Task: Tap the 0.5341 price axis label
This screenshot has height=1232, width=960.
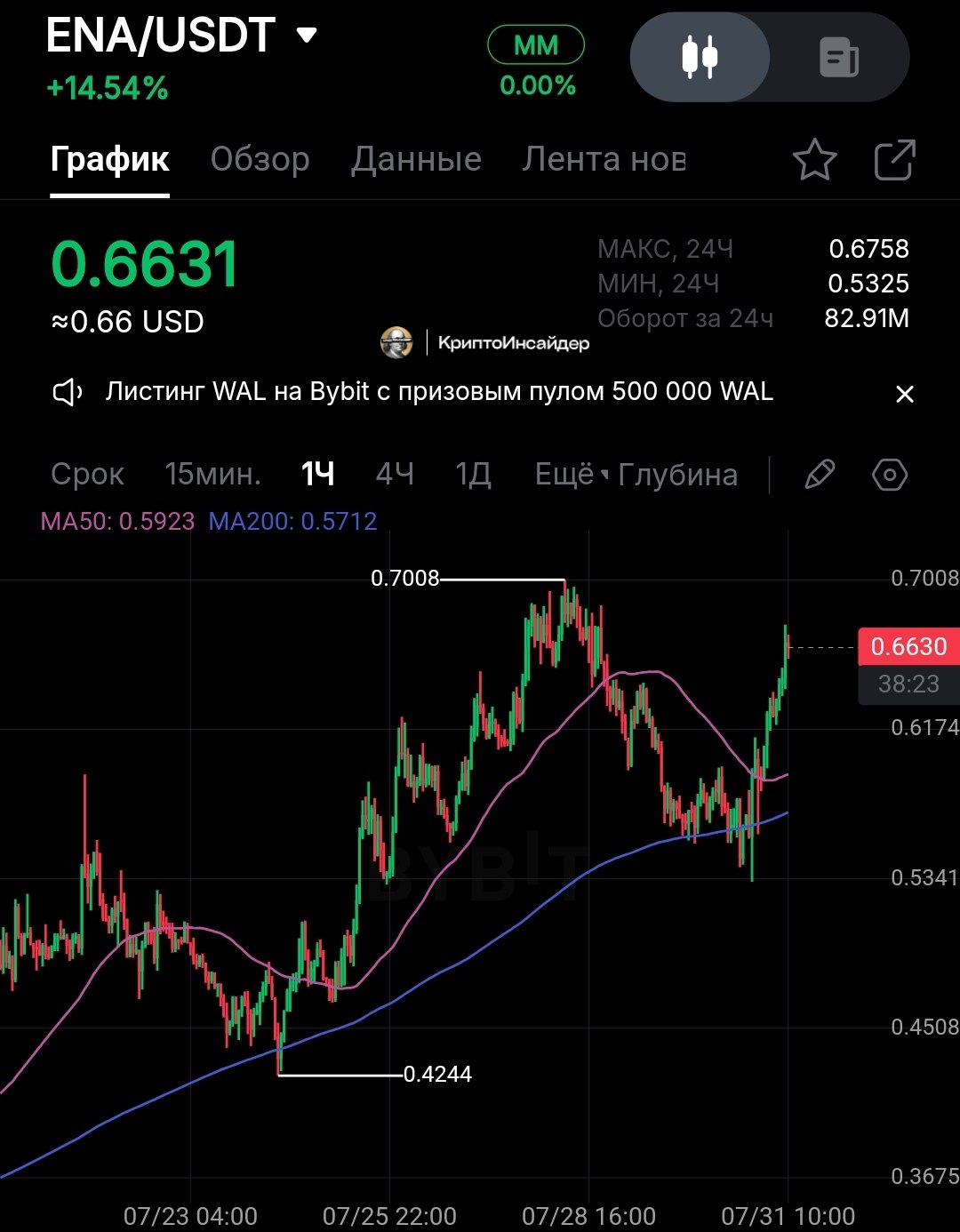Action: 924,878
